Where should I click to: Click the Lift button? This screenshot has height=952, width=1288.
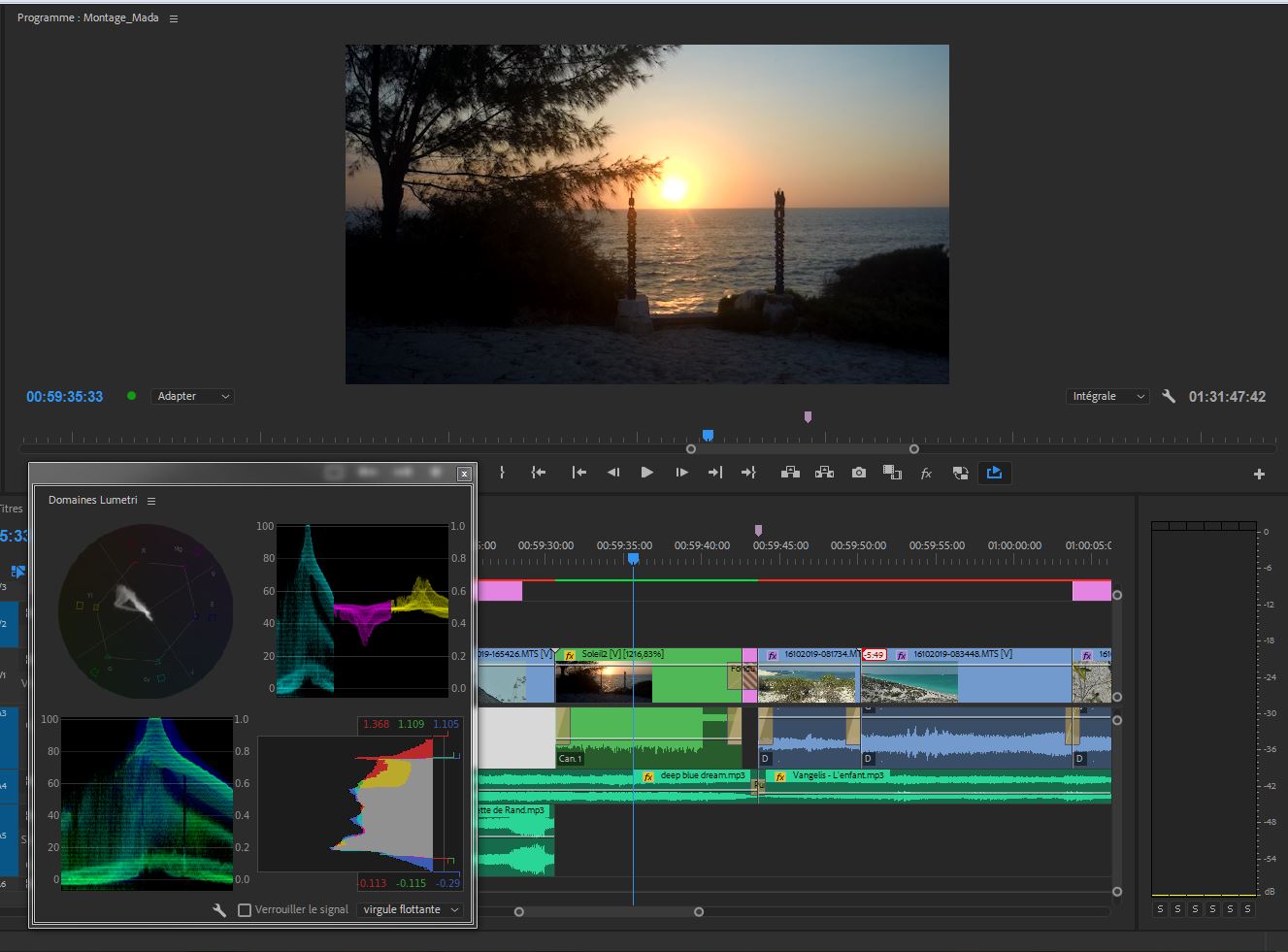790,473
